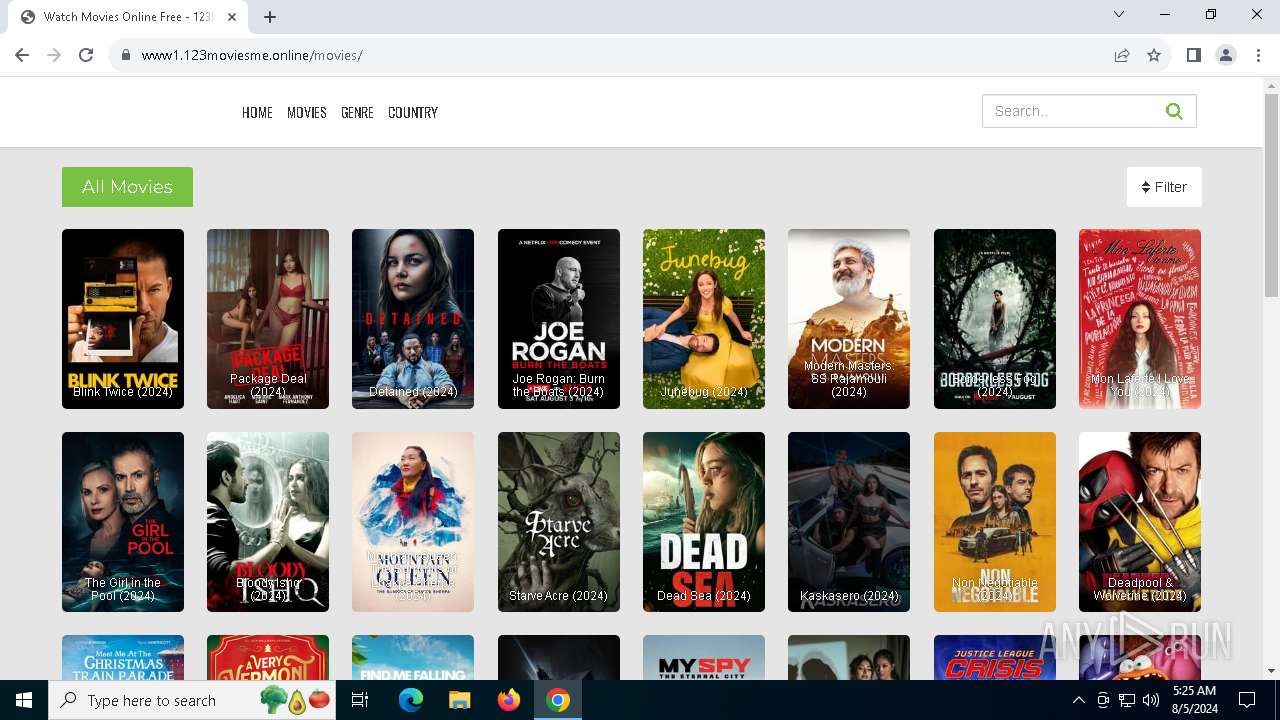Click the Windows taskbar search box
This screenshot has width=1280, height=720.
click(192, 700)
